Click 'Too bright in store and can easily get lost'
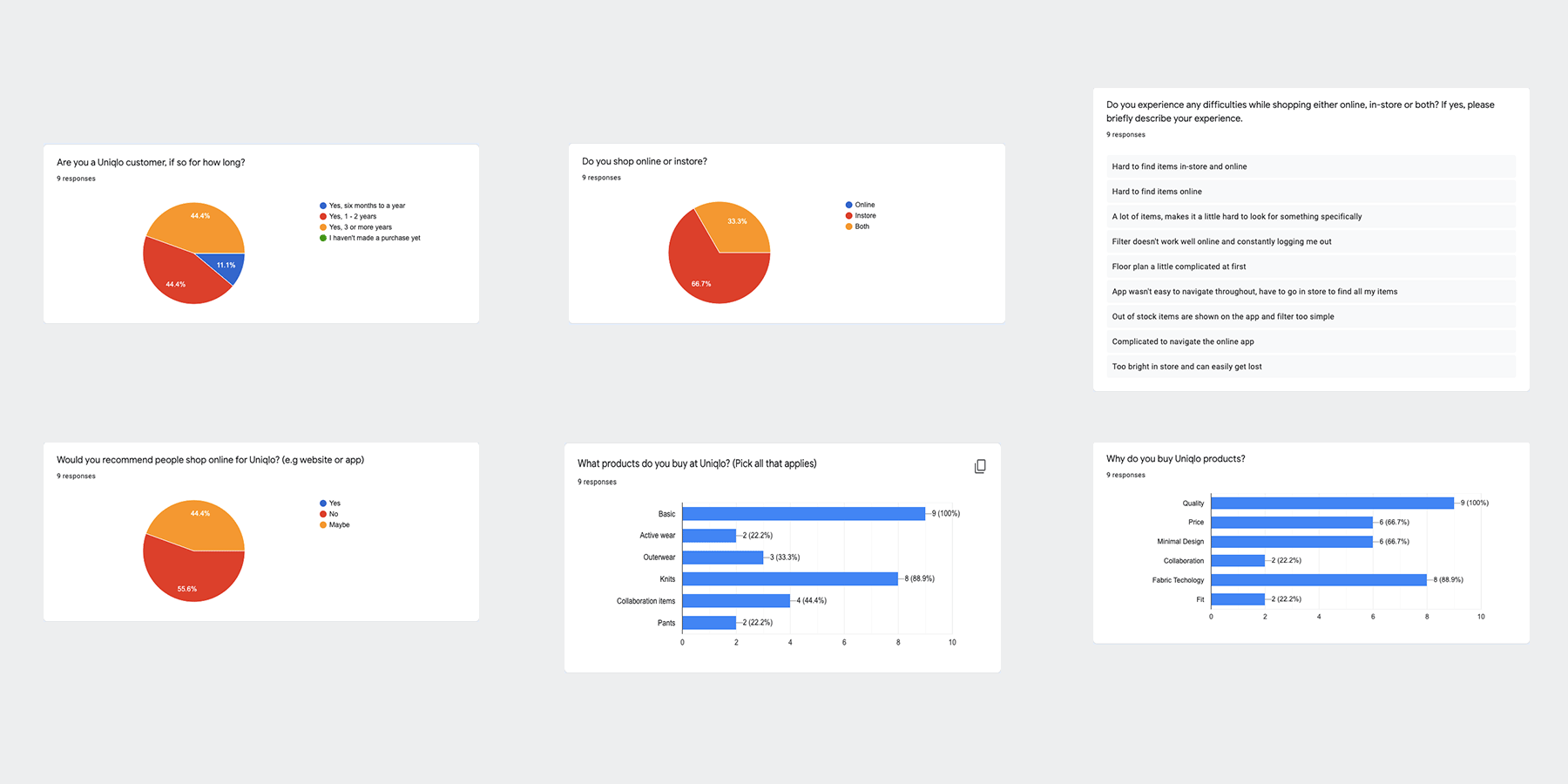Image resolution: width=1568 pixels, height=784 pixels. pyautogui.click(x=1186, y=366)
